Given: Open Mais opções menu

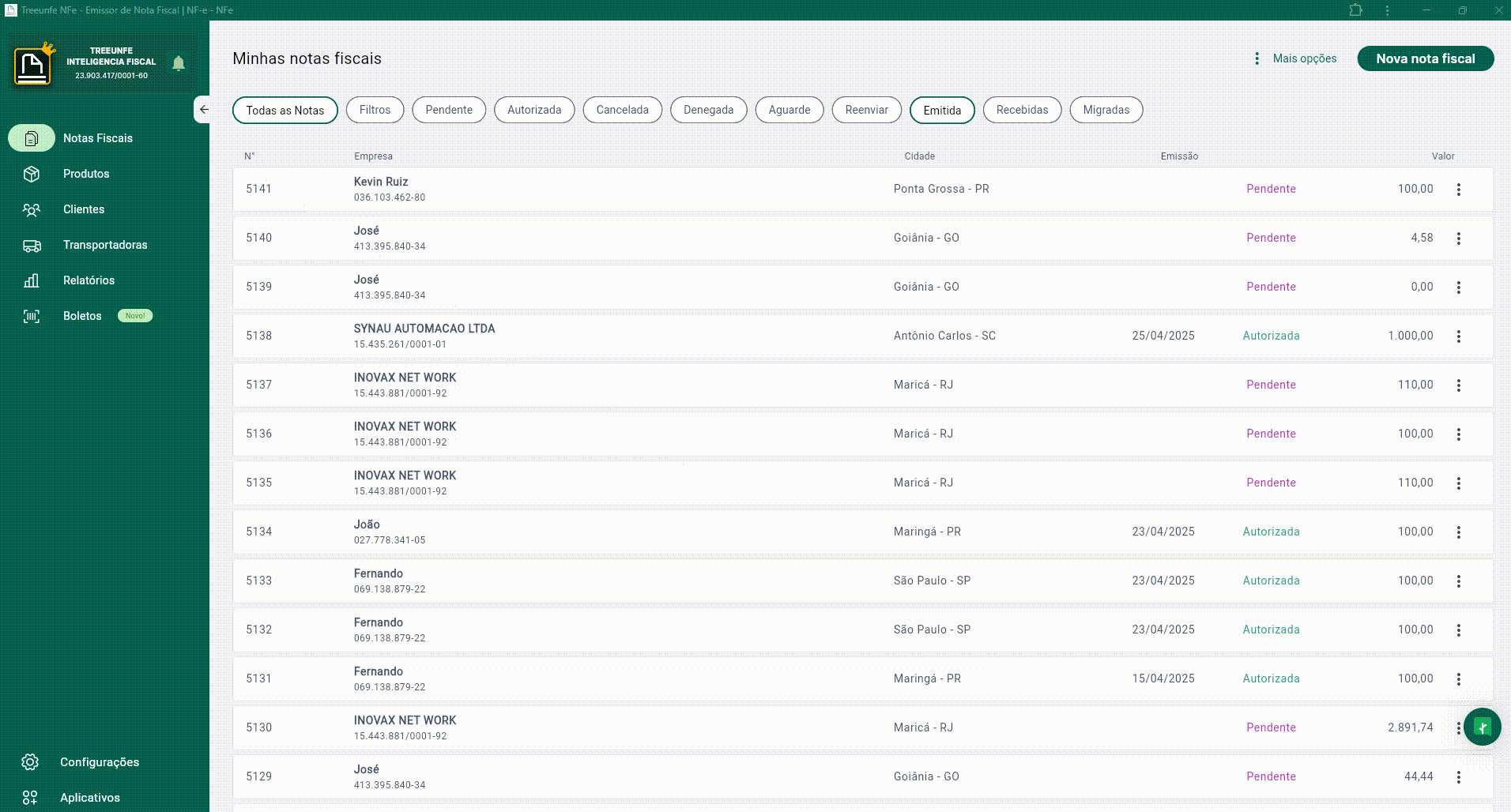Looking at the screenshot, I should (x=1296, y=58).
